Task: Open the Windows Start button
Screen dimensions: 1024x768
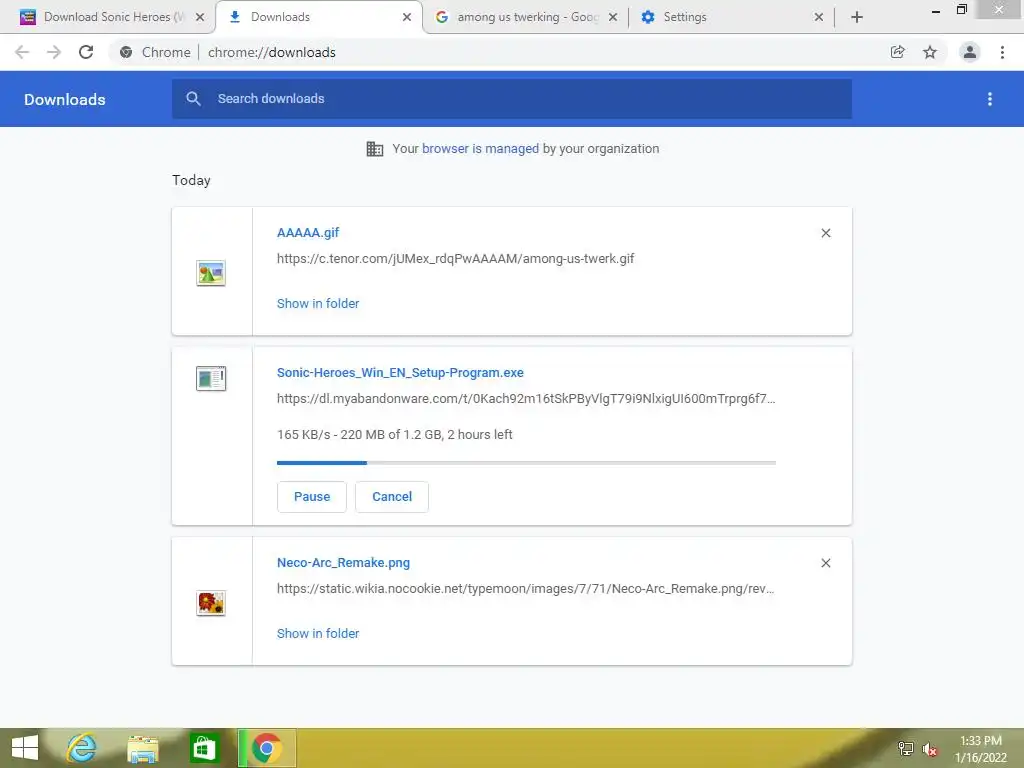Action: (25, 748)
